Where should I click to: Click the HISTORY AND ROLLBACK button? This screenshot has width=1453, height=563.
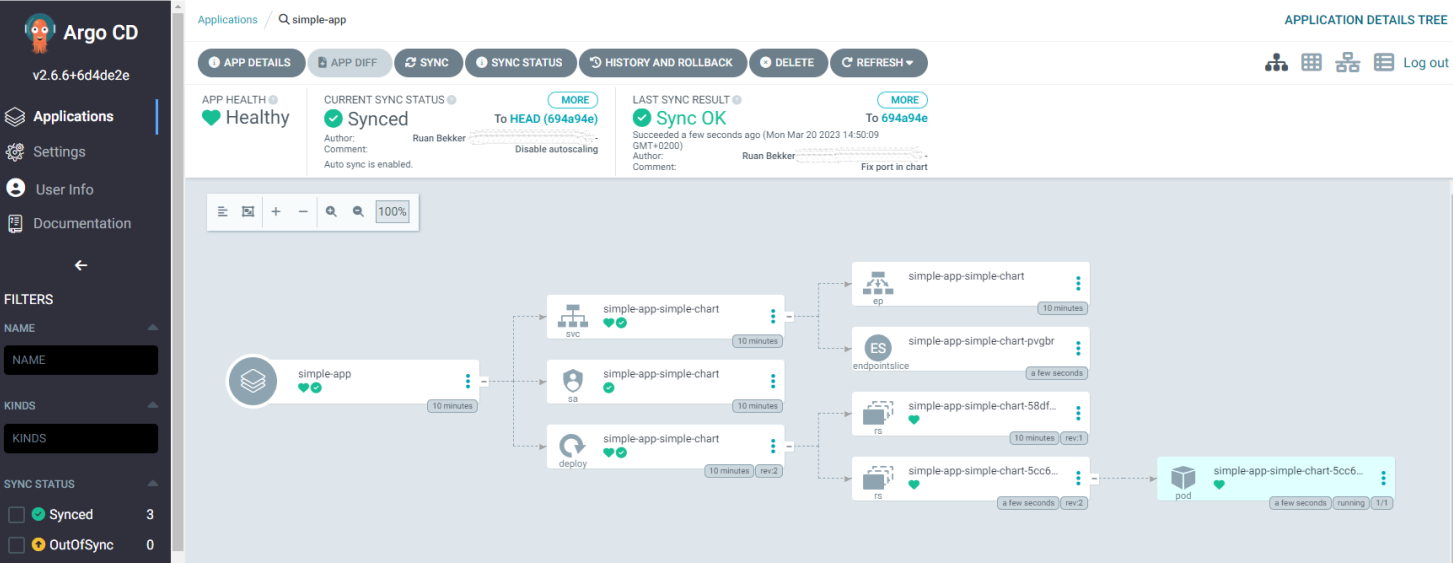[662, 62]
